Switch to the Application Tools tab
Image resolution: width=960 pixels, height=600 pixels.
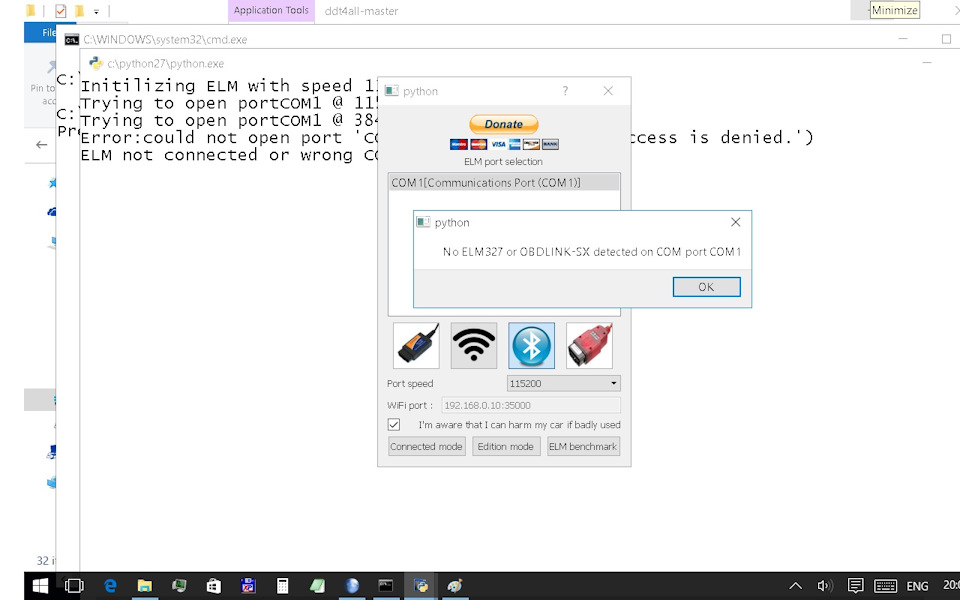coord(271,11)
